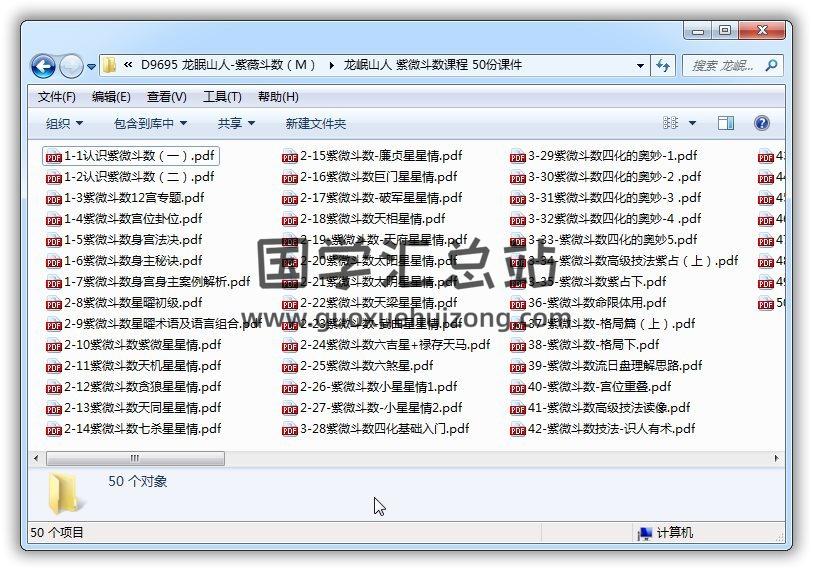Click the Back navigation arrow button
Viewport: 813px width, 571px height.
coord(43,66)
